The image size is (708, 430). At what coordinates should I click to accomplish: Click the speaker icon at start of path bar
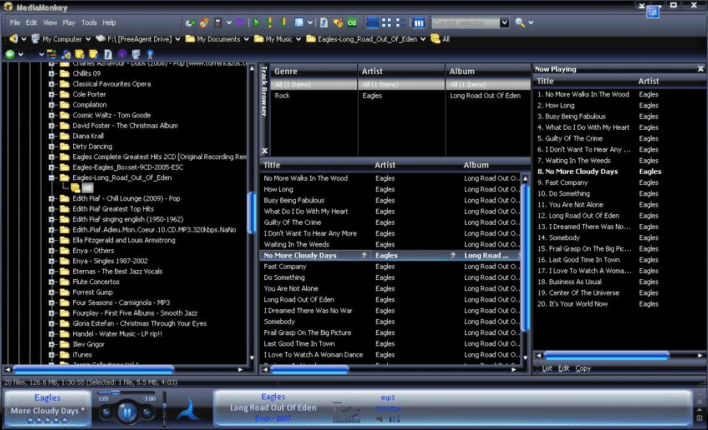[14, 39]
